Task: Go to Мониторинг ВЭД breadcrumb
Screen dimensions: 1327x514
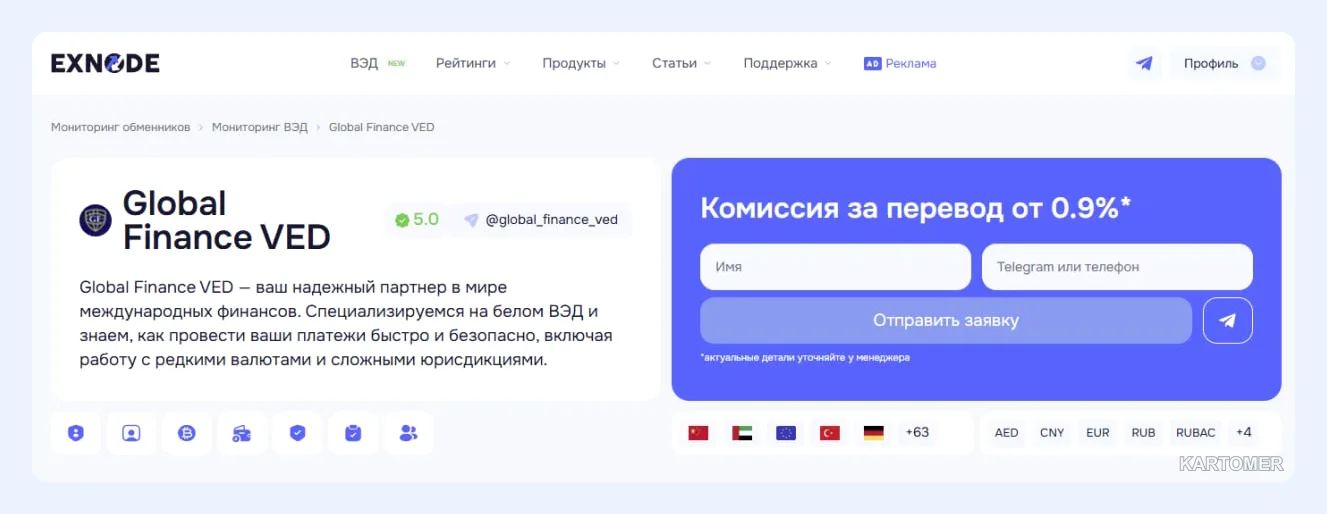Action: click(x=260, y=127)
